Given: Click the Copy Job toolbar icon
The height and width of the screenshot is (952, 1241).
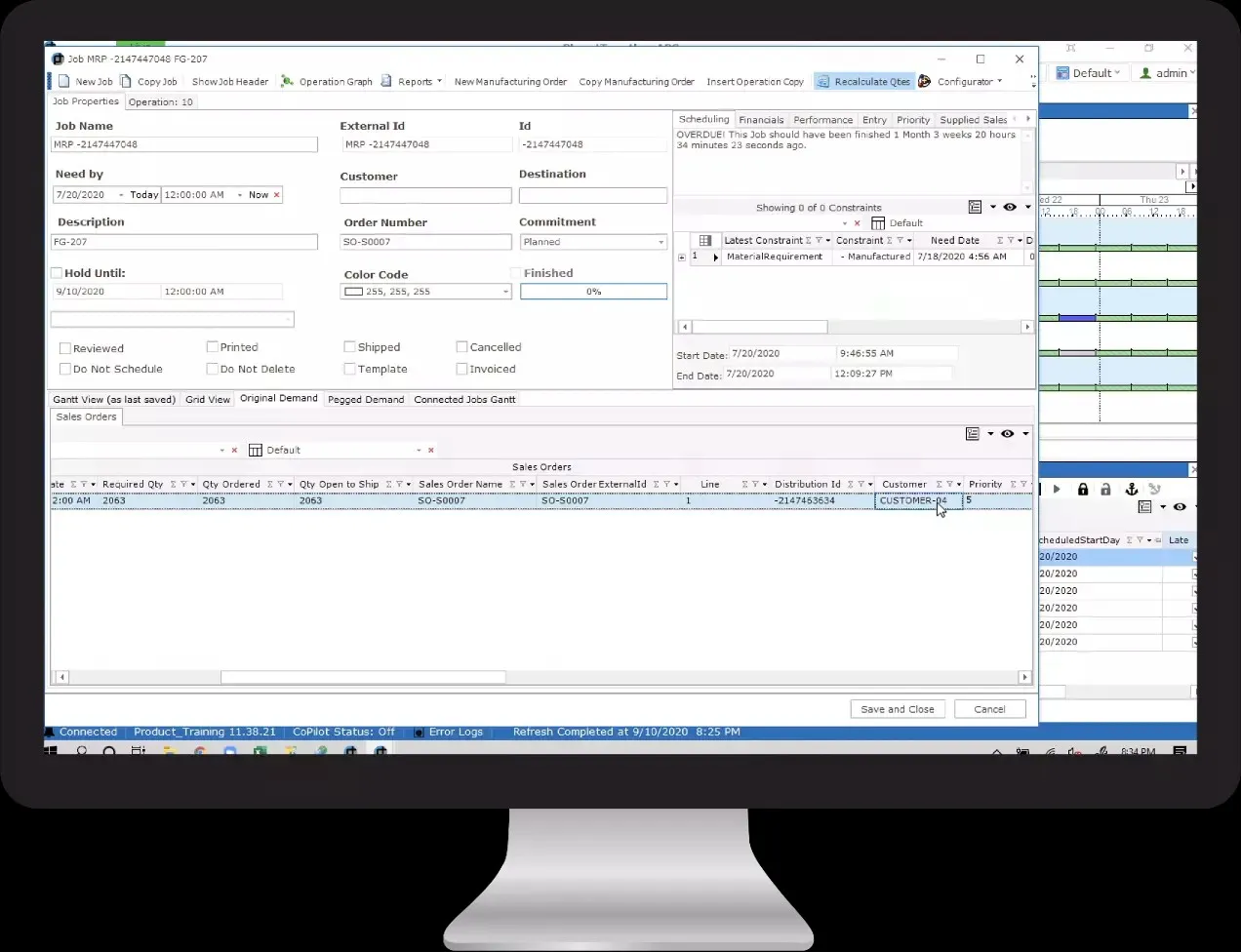Looking at the screenshot, I should (x=126, y=82).
